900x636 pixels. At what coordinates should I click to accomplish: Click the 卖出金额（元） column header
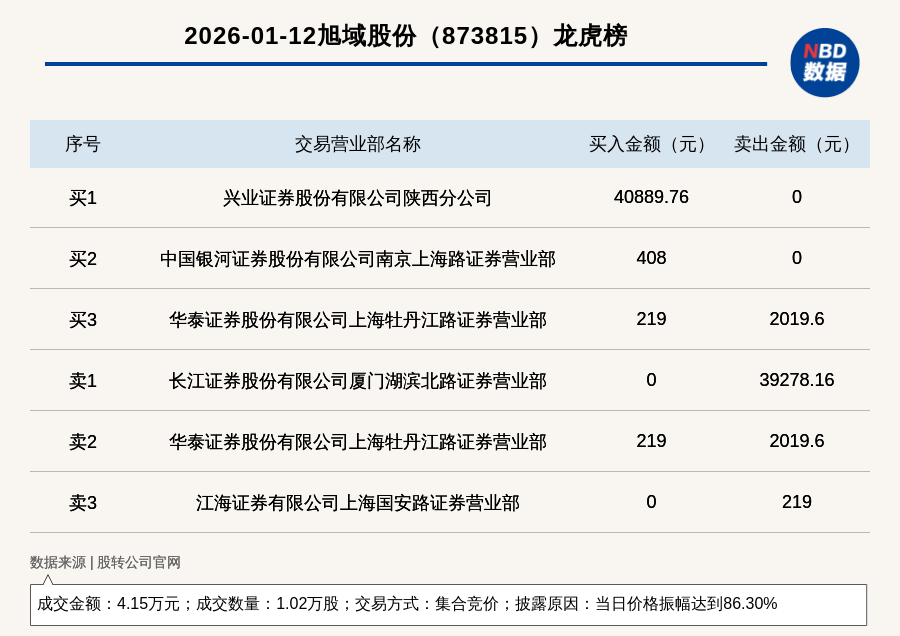tap(796, 144)
